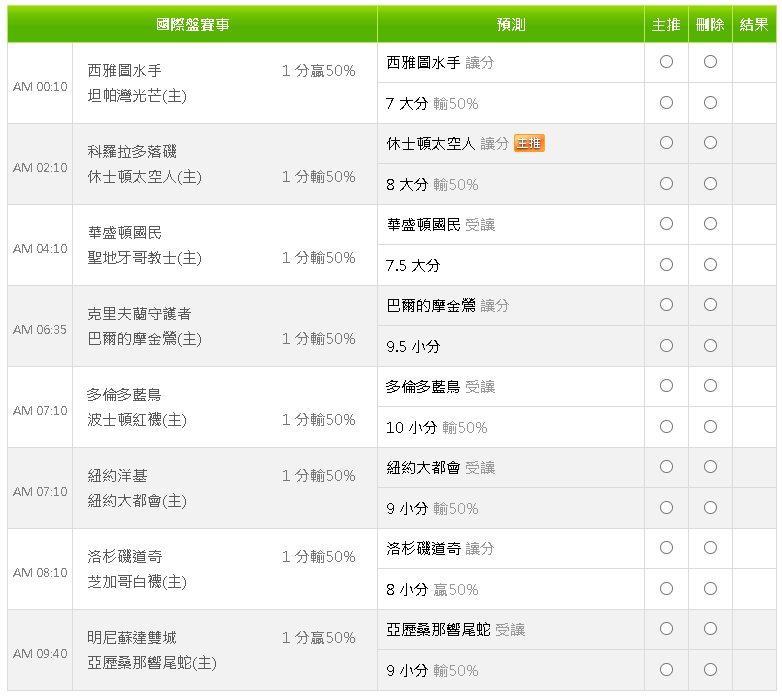782x696 pixels.
Task: Select 刪除 radio for 洛杉磯道奇 讓分
Action: pos(710,548)
